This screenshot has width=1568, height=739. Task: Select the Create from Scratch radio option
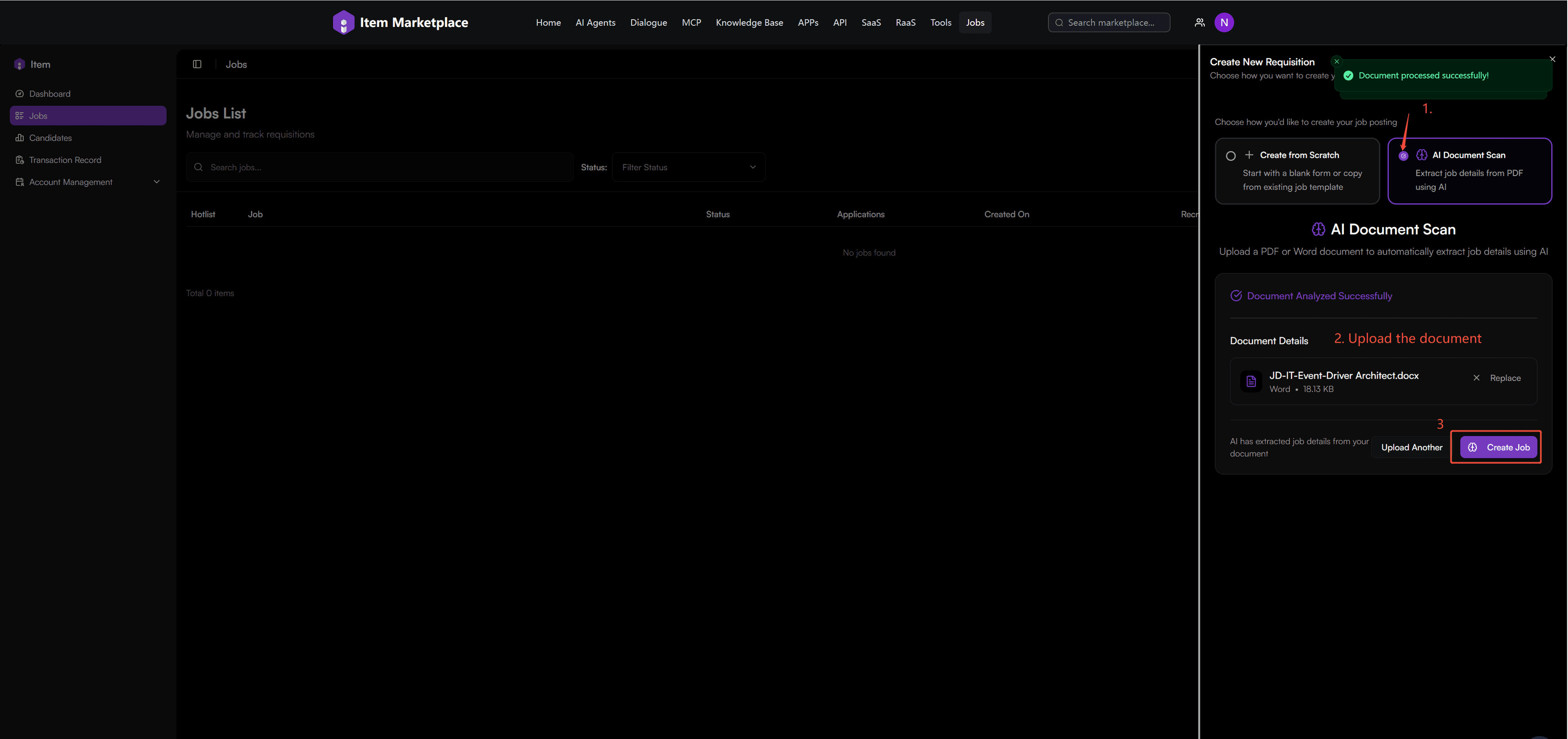[x=1231, y=156]
